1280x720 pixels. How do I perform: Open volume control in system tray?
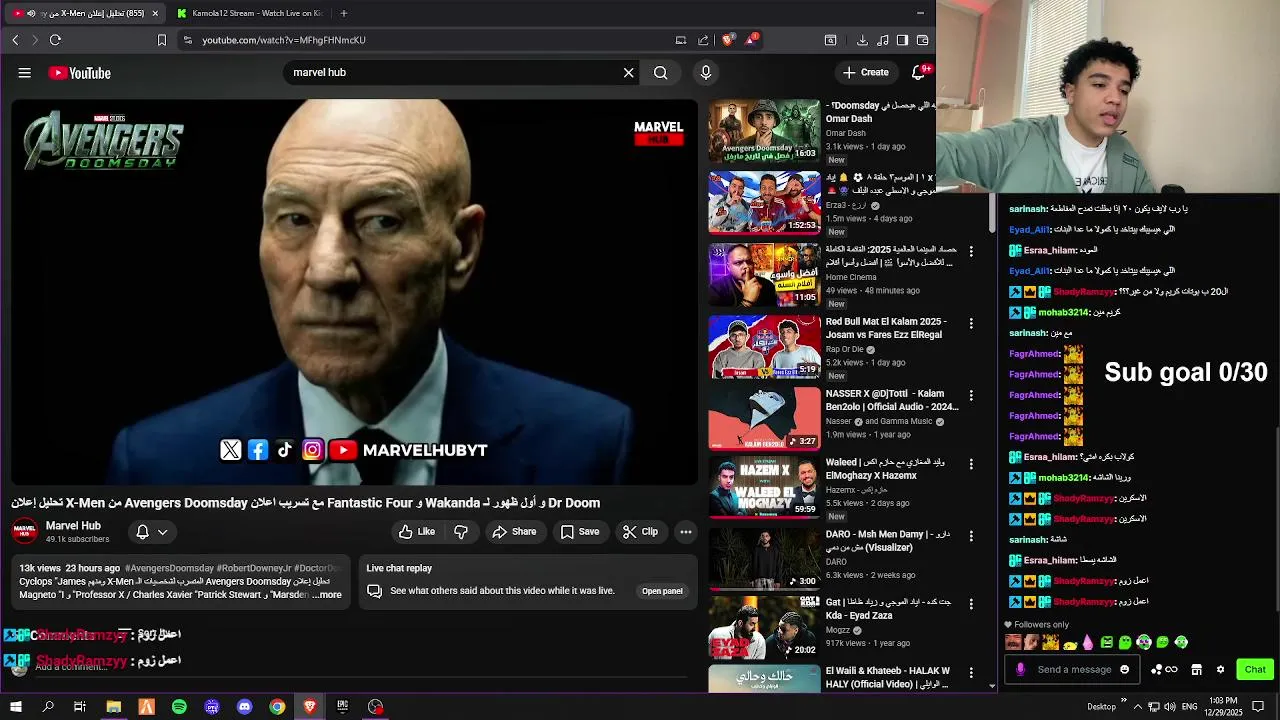(1170, 707)
